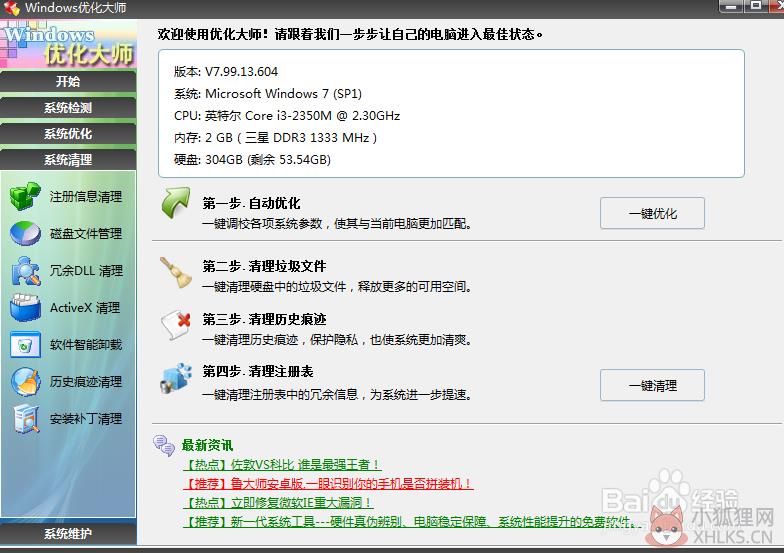Click the 第二步 清理垃圾文件 heading
The height and width of the screenshot is (553, 784).
tap(264, 266)
